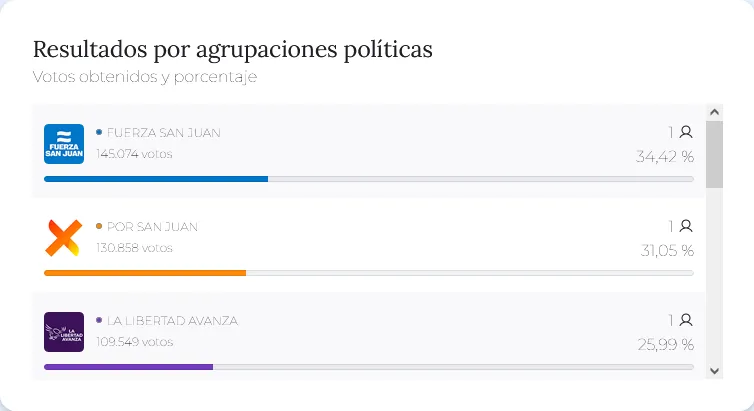Screen dimensions: 754x411
Task: Click orange dot beside Por San Juan
Action: tap(99, 226)
